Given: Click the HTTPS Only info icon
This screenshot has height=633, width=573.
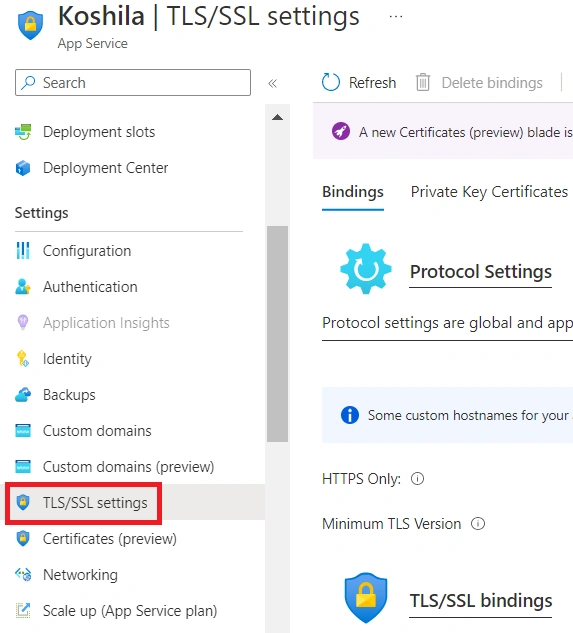Looking at the screenshot, I should click(x=417, y=479).
